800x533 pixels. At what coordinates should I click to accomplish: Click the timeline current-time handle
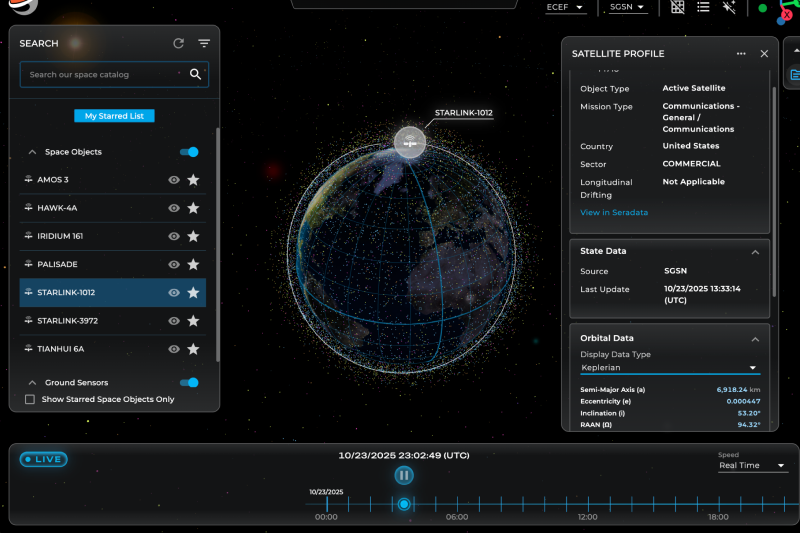(x=404, y=504)
